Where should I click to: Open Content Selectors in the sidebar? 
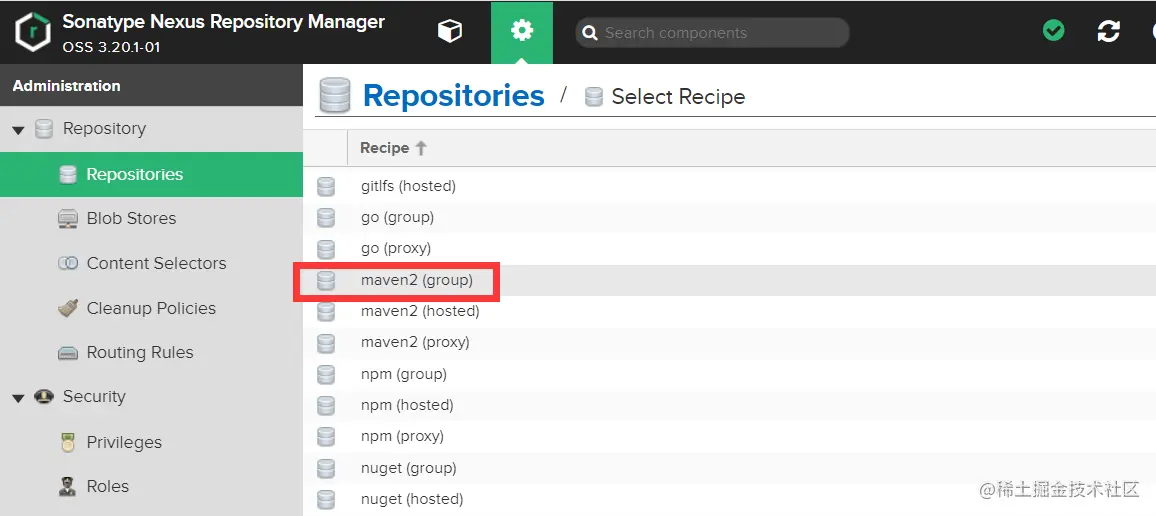click(156, 263)
